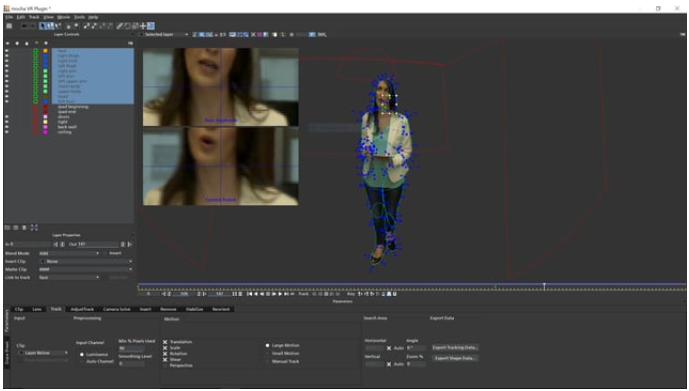This screenshot has height=391, width=689.
Task: Open the Insert Clip dropdown
Action: [x=87, y=261]
